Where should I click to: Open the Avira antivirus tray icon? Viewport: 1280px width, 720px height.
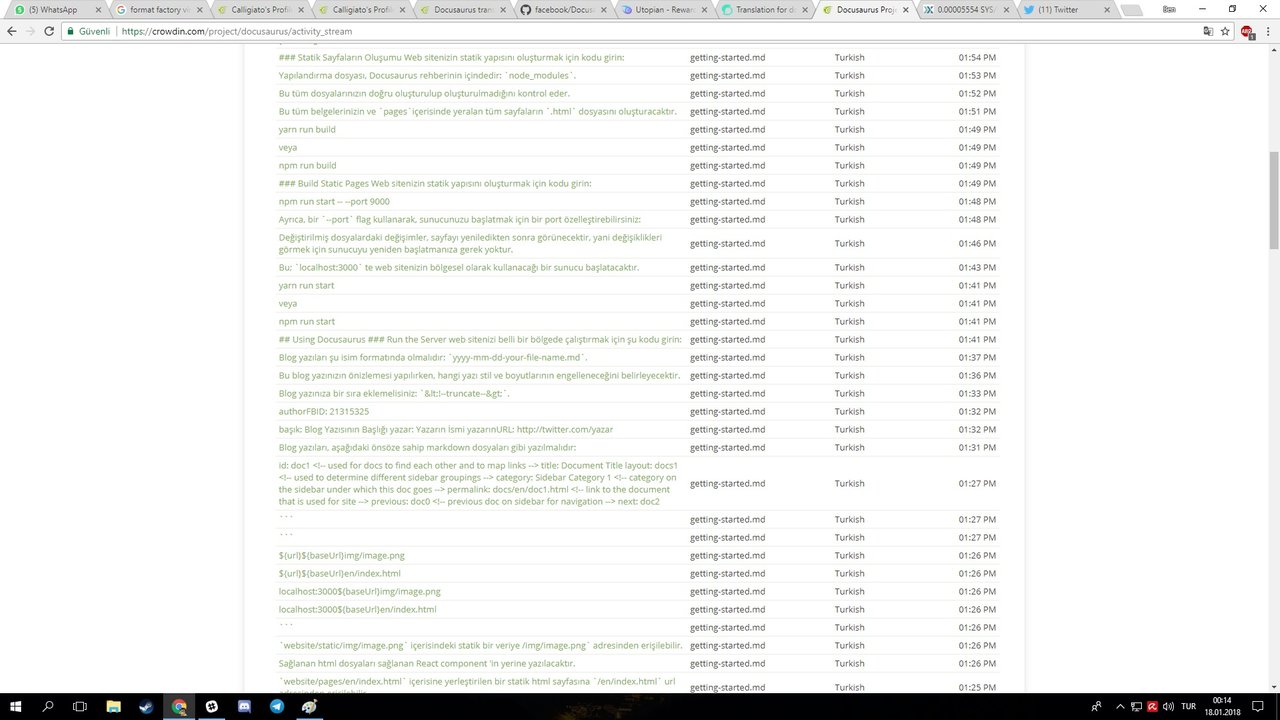pos(1152,706)
